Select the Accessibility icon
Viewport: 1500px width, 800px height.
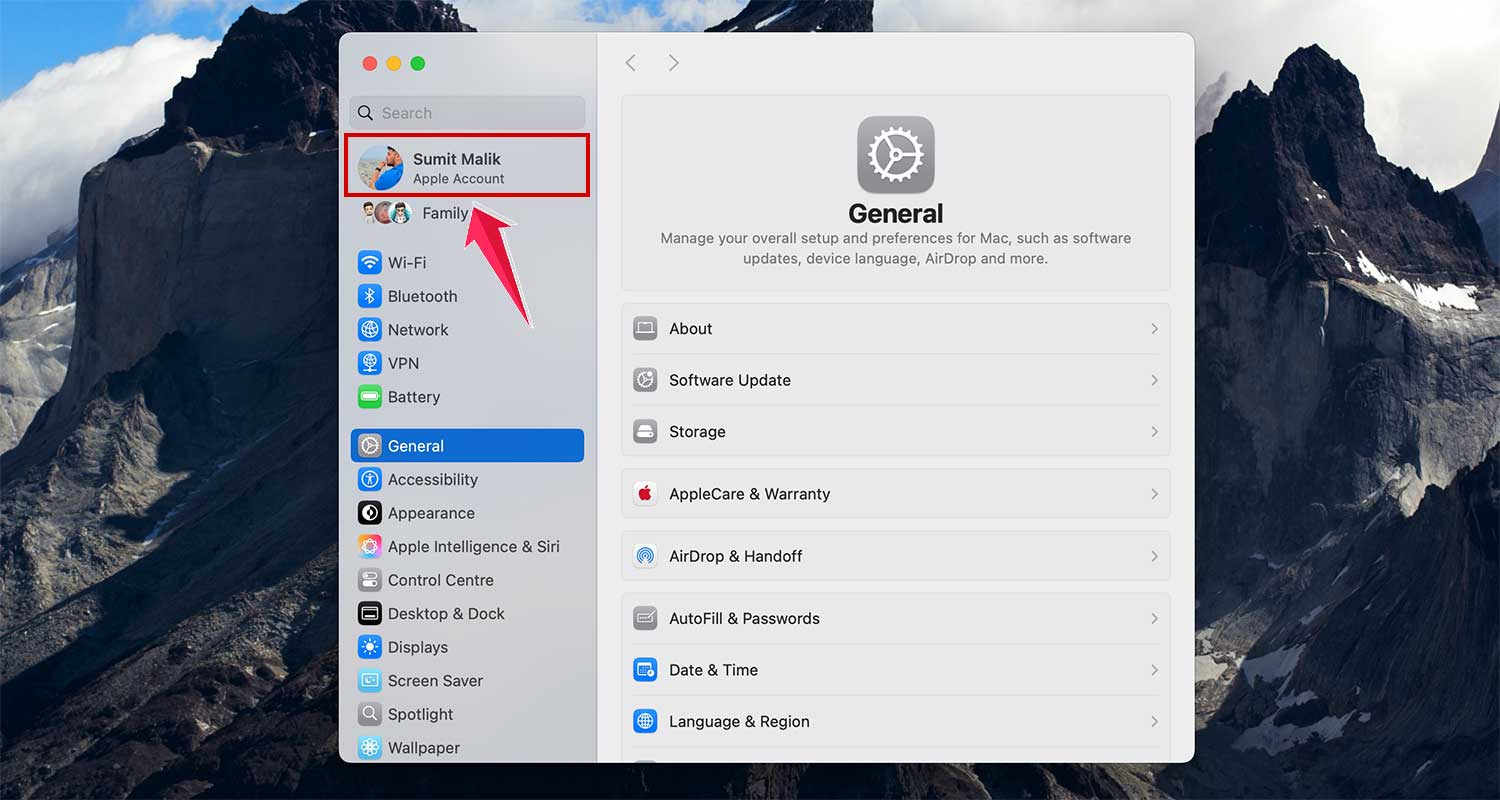click(x=370, y=479)
